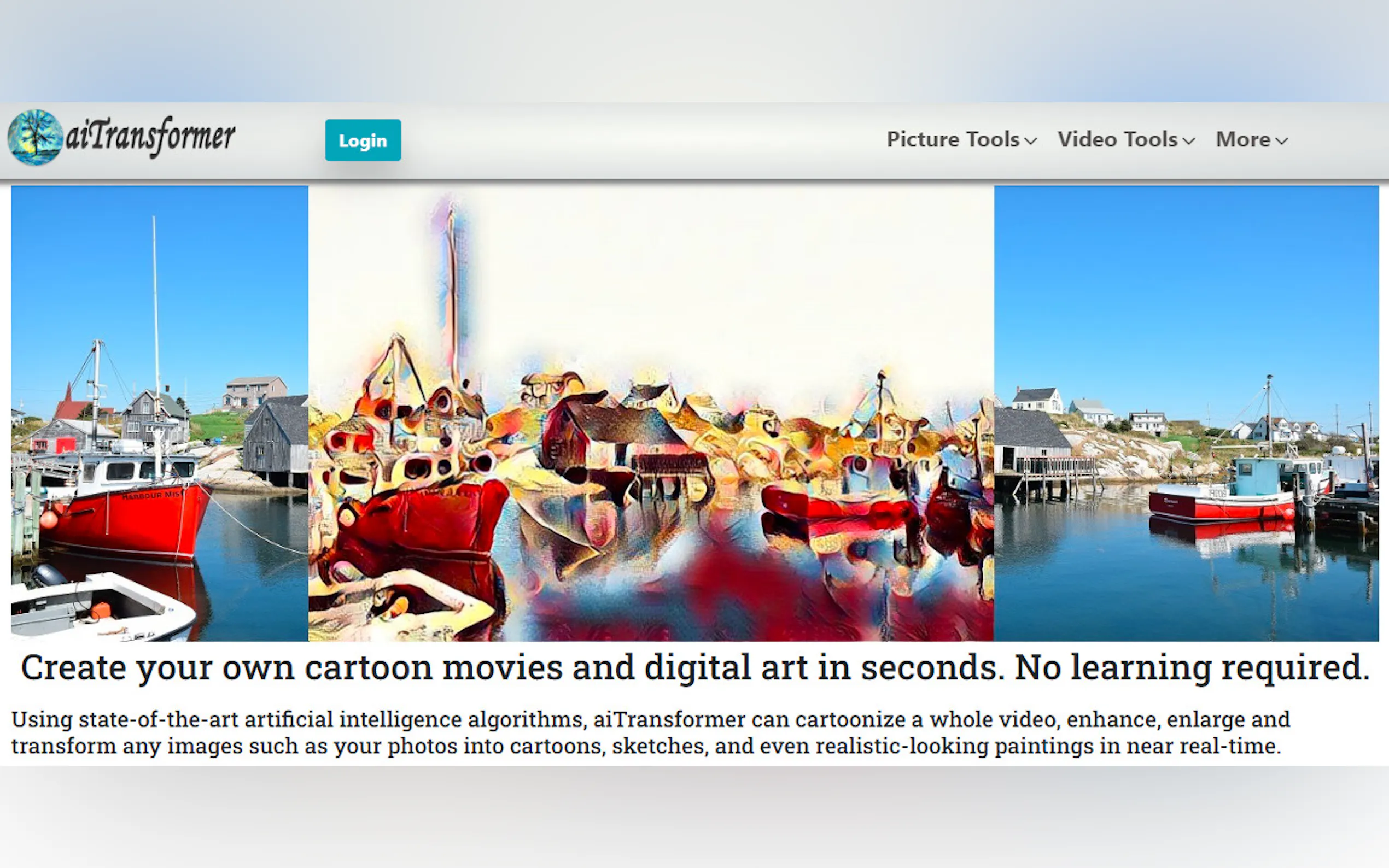1389x868 pixels.
Task: Click the chevron beside Picture Tools
Action: (x=1031, y=141)
